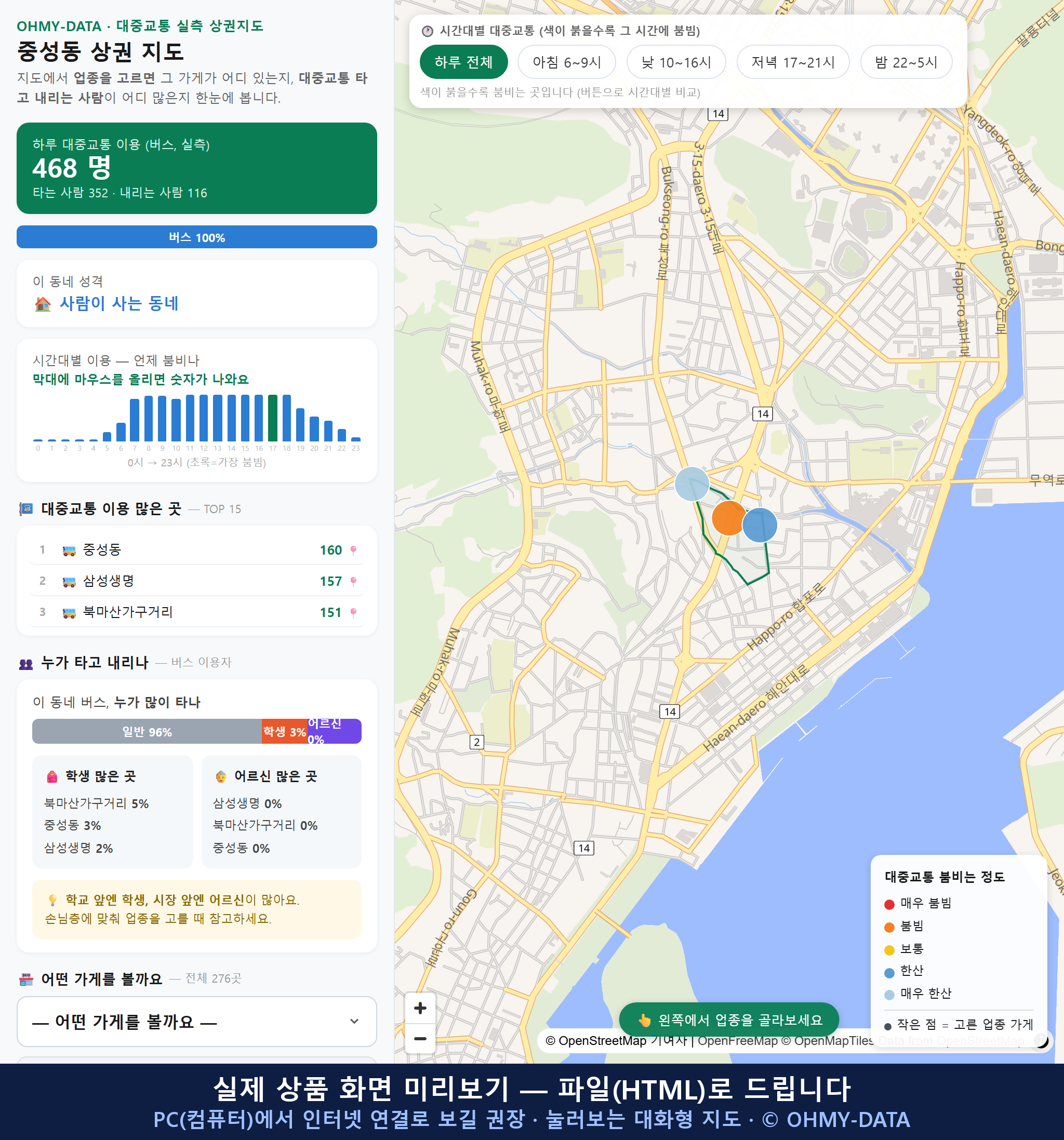Screen dimensions: 1064x1140
Task: Click the elderly face icon in the 어르신 많은 곳 card
Action: (221, 776)
